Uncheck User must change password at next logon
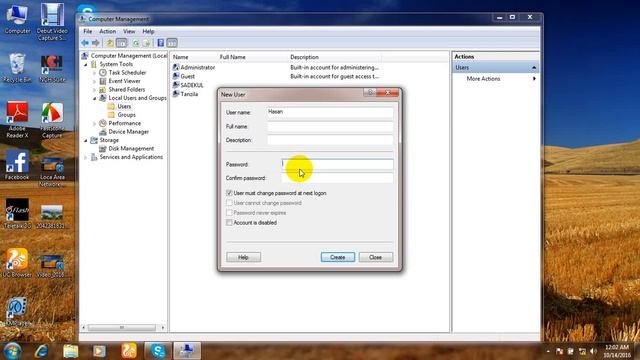 229,193
